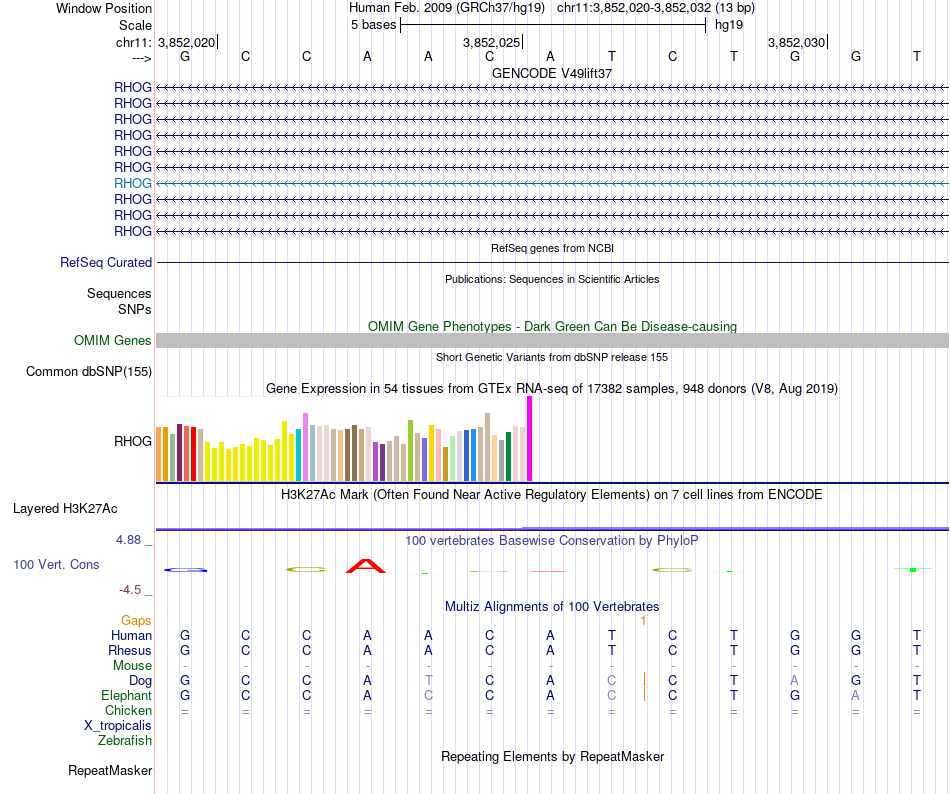Click the RepeatMasker track label
This screenshot has height=794, width=950.
click(110, 770)
